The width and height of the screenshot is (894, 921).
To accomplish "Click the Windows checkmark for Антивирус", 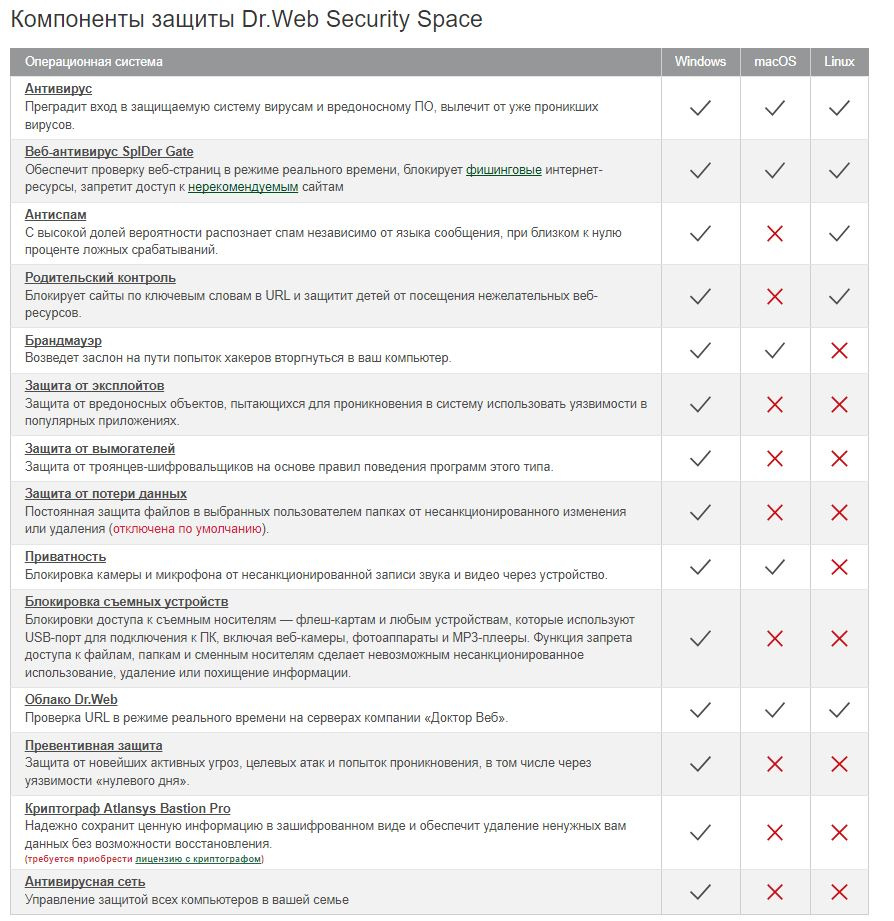I will point(700,108).
